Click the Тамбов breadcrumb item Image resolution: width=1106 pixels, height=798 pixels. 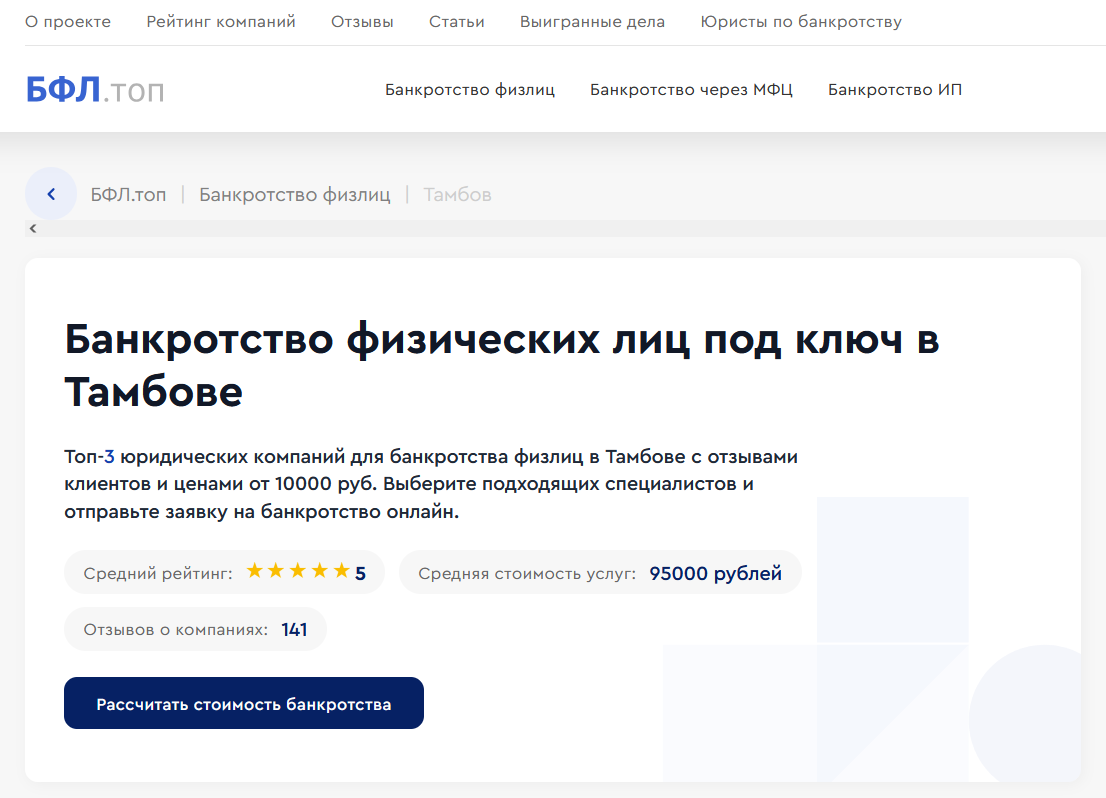[x=457, y=195]
